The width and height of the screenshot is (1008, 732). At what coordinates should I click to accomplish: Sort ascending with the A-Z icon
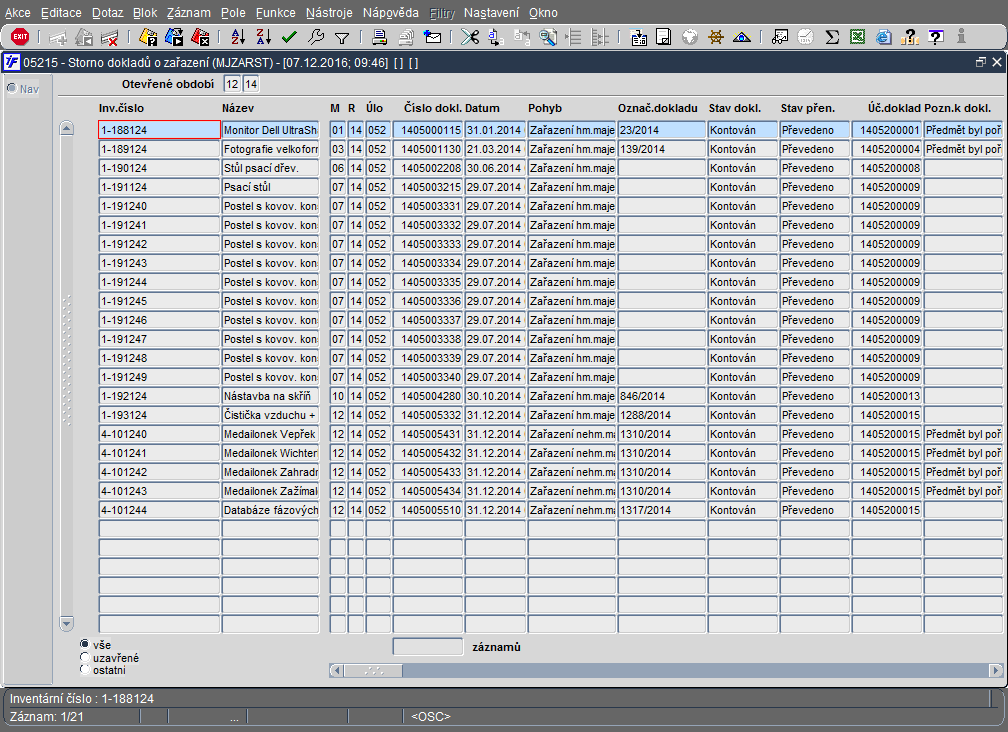pyautogui.click(x=238, y=37)
